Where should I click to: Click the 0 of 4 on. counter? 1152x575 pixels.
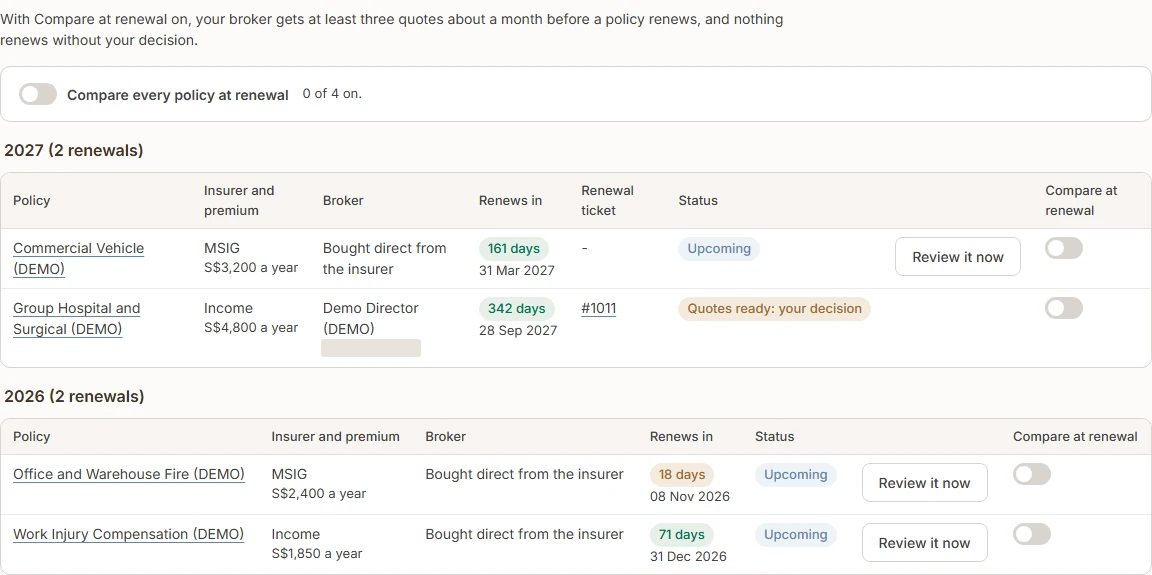coord(332,94)
